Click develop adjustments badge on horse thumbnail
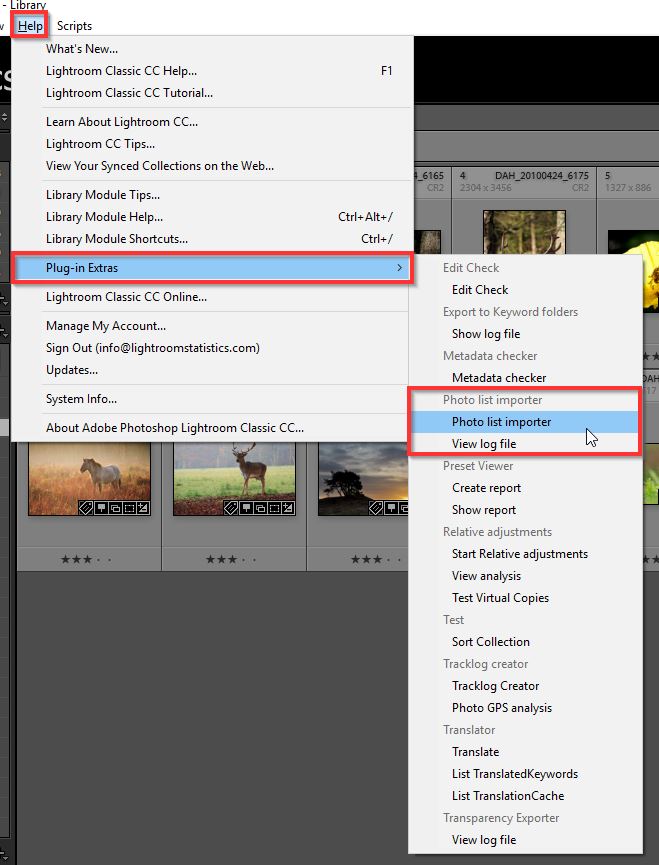Image resolution: width=659 pixels, height=865 pixels. (x=143, y=508)
